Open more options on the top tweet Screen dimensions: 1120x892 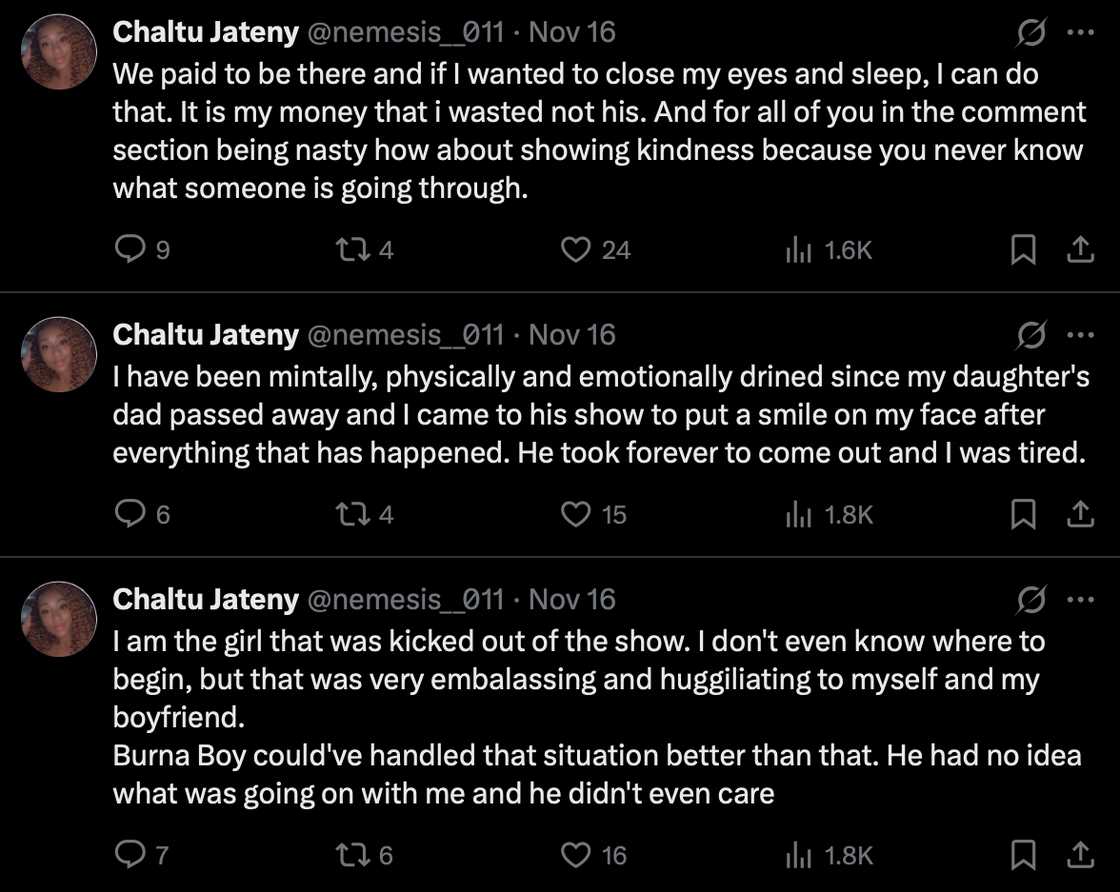pyautogui.click(x=1080, y=31)
